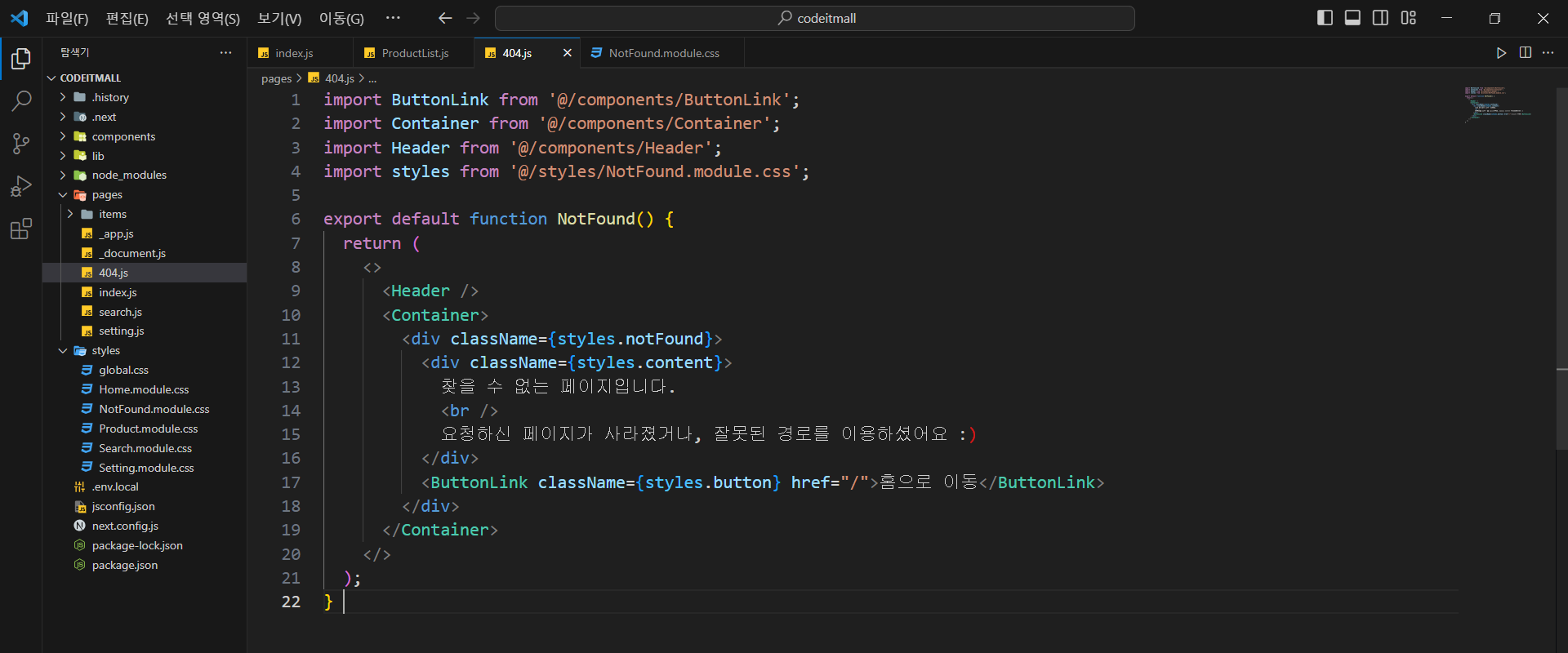Screen dimensions: 1568x653
Task: Open Explorer panel More Actions menu
Action: point(225,53)
